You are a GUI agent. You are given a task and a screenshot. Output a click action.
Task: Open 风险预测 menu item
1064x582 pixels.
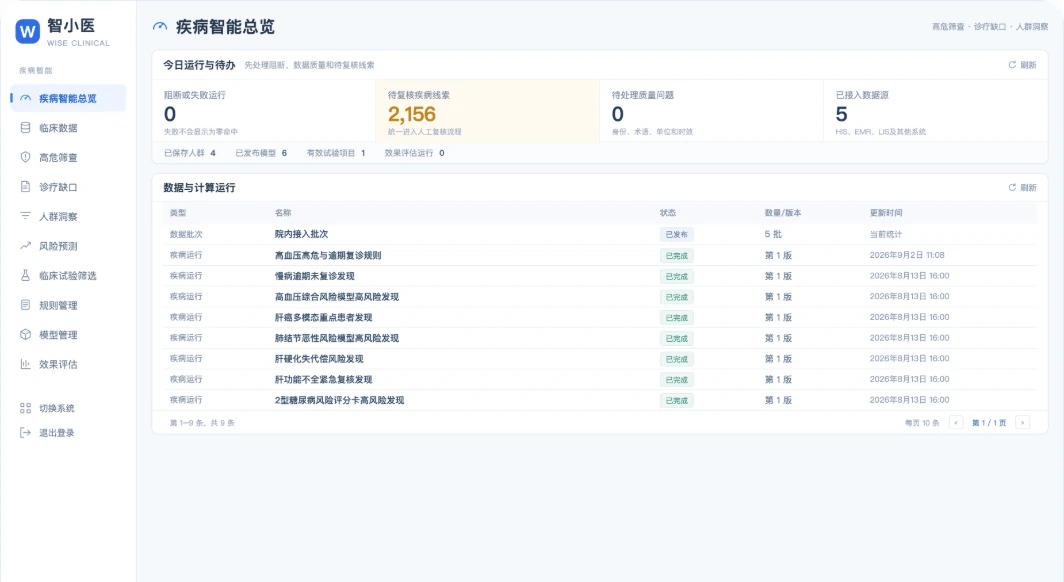pos(68,246)
